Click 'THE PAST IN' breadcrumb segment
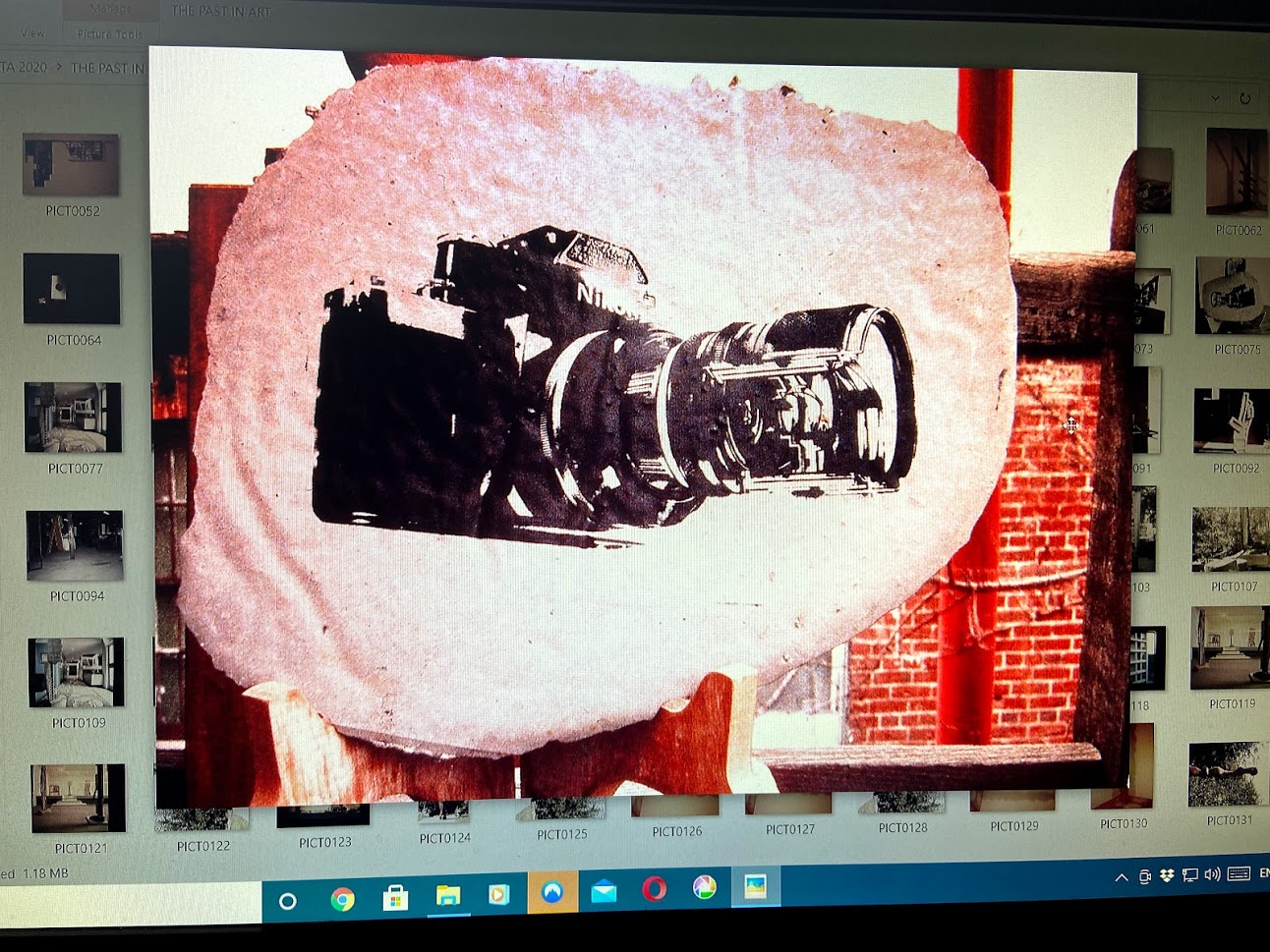Image resolution: width=1270 pixels, height=952 pixels. (x=107, y=68)
